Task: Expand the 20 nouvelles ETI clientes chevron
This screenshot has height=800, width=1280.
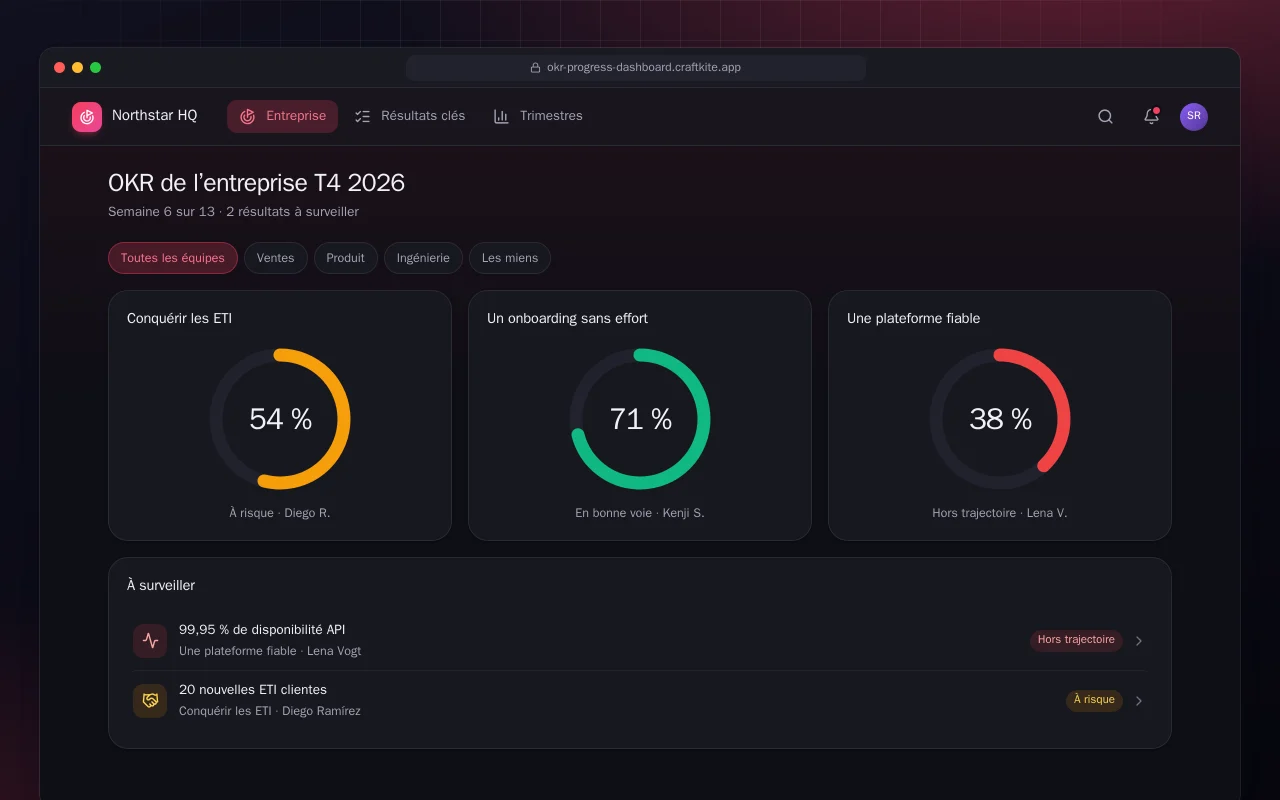Action: [x=1139, y=701]
